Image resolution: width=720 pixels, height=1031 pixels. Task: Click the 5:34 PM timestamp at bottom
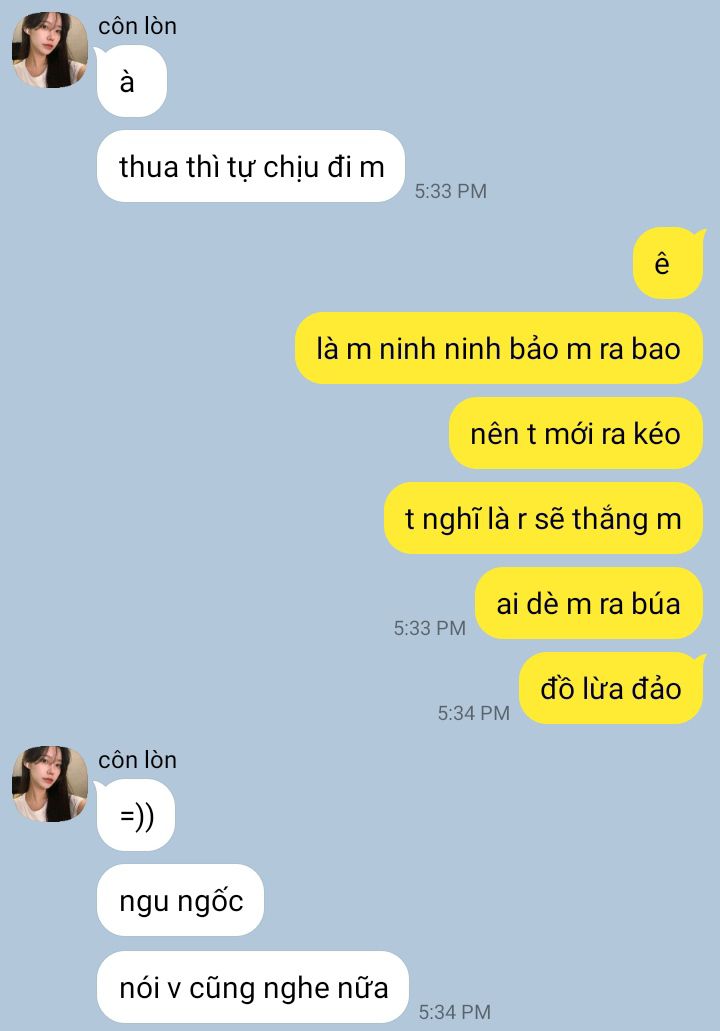[x=455, y=1011]
